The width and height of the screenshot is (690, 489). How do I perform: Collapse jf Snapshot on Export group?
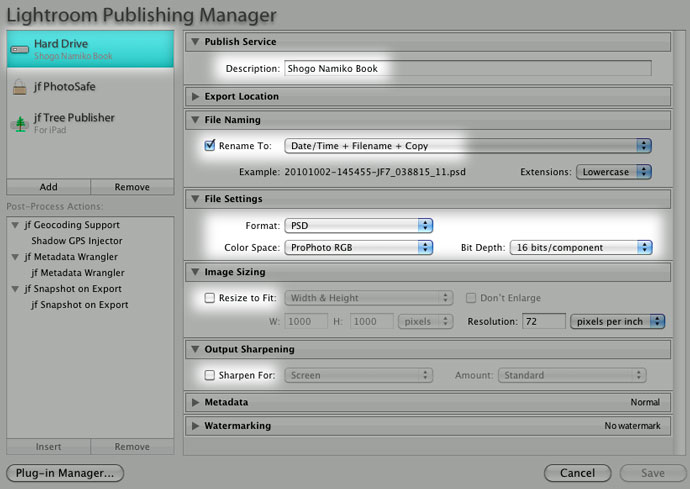pyautogui.click(x=15, y=289)
